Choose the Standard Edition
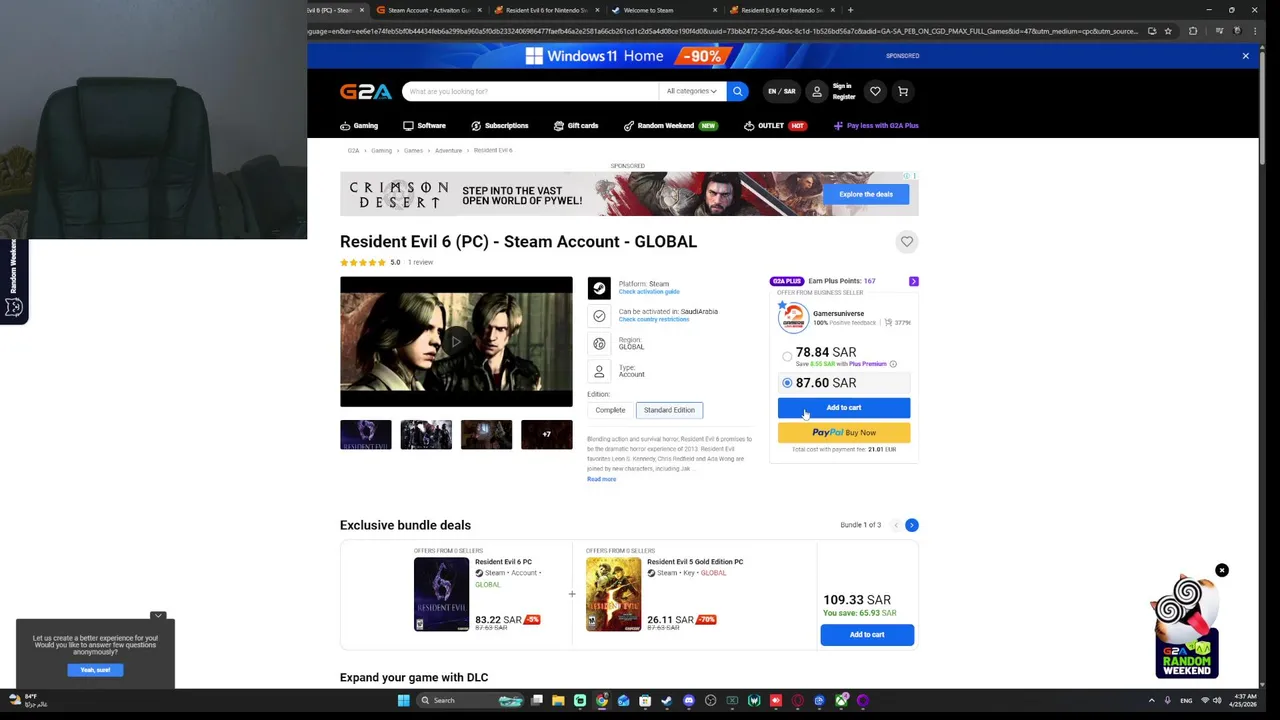Screen dimensions: 1280x720 [669, 410]
